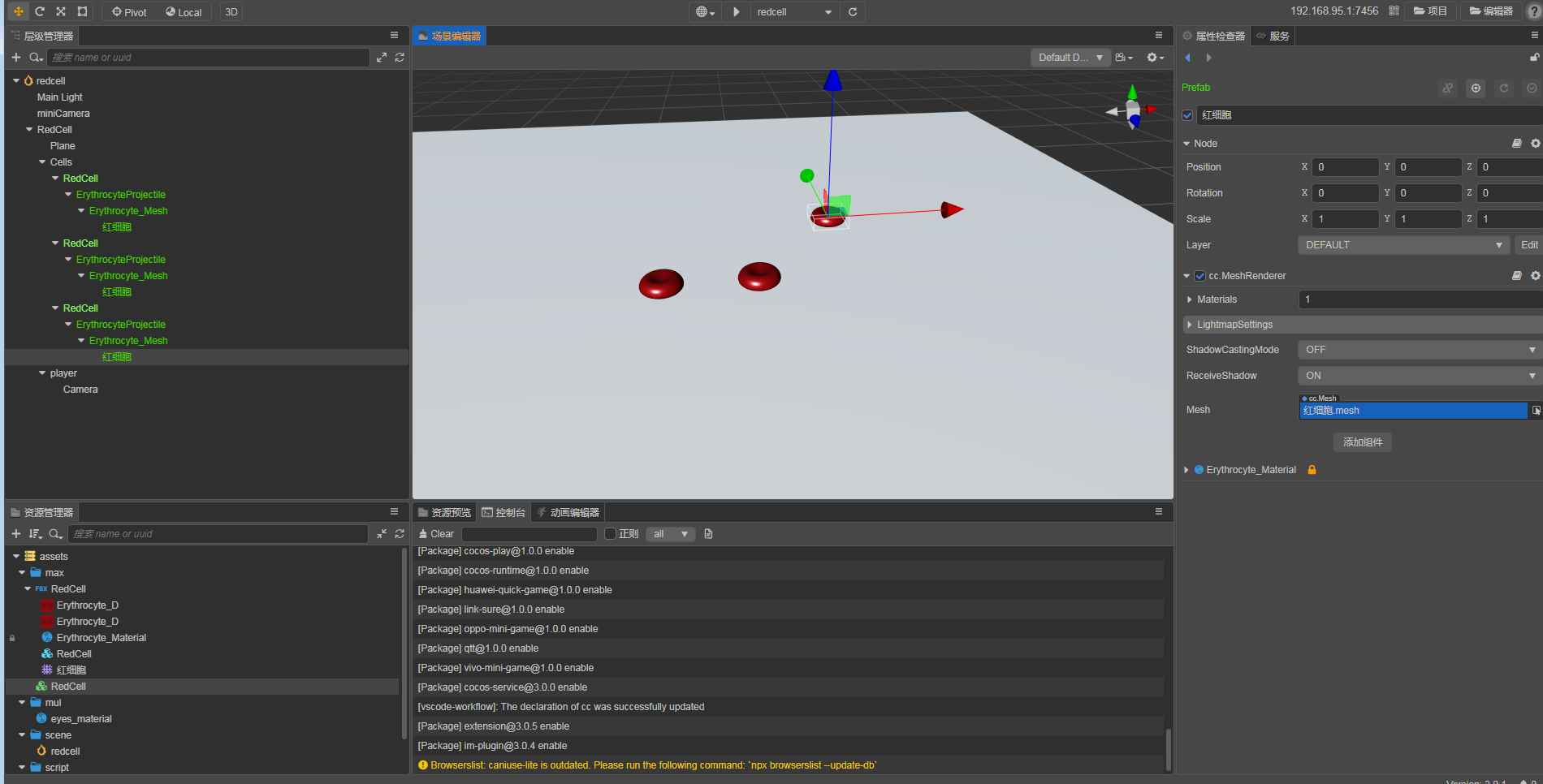
Task: Select the 场景编辑器 scene tab
Action: pyautogui.click(x=449, y=36)
